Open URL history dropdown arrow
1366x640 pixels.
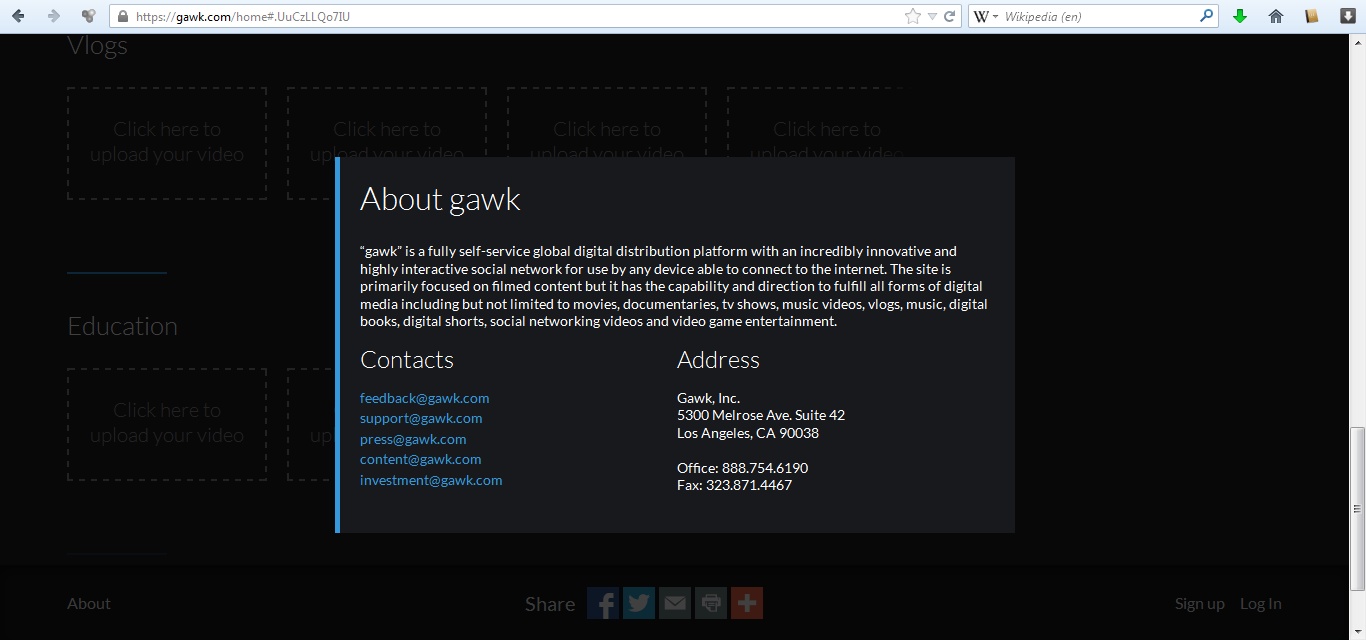coord(932,16)
